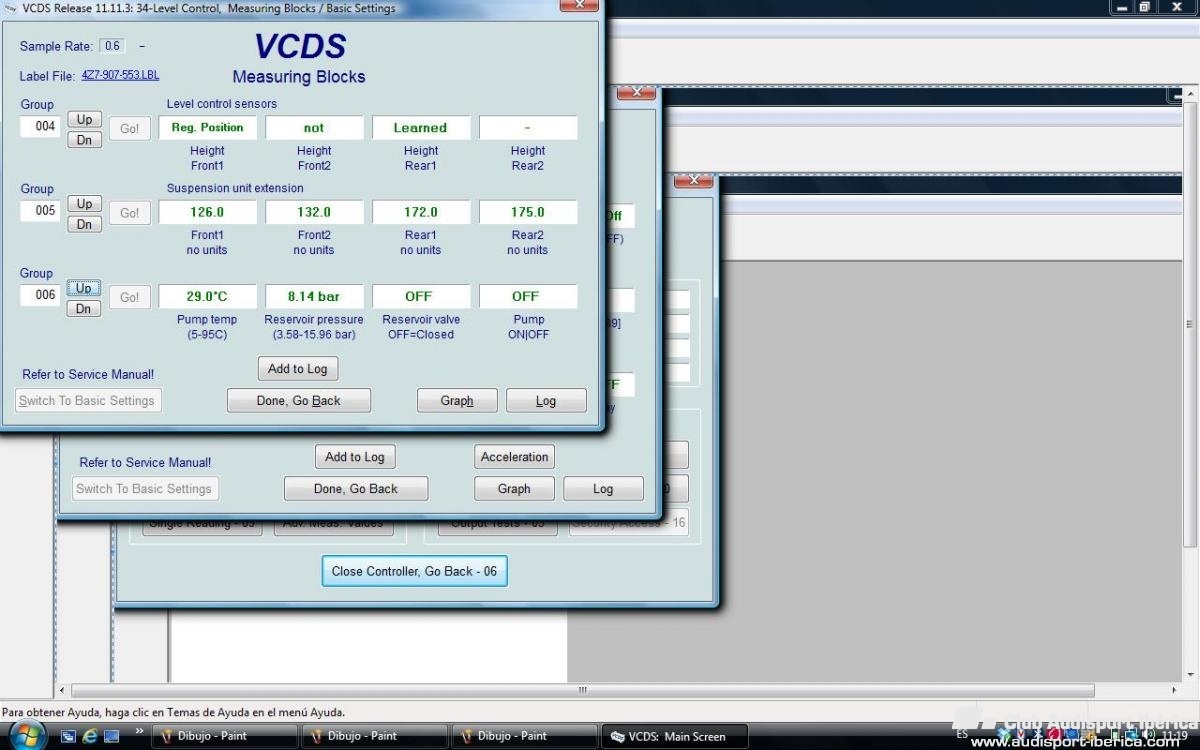Open Internet Explorer from Quick Launch
This screenshot has width=1200, height=750.
90,736
